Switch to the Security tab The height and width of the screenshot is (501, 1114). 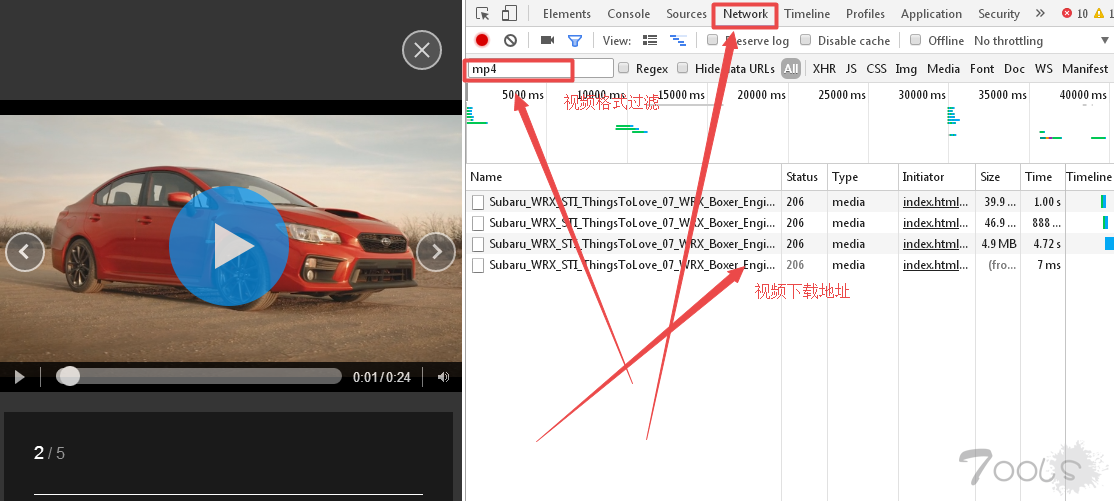click(x=998, y=14)
